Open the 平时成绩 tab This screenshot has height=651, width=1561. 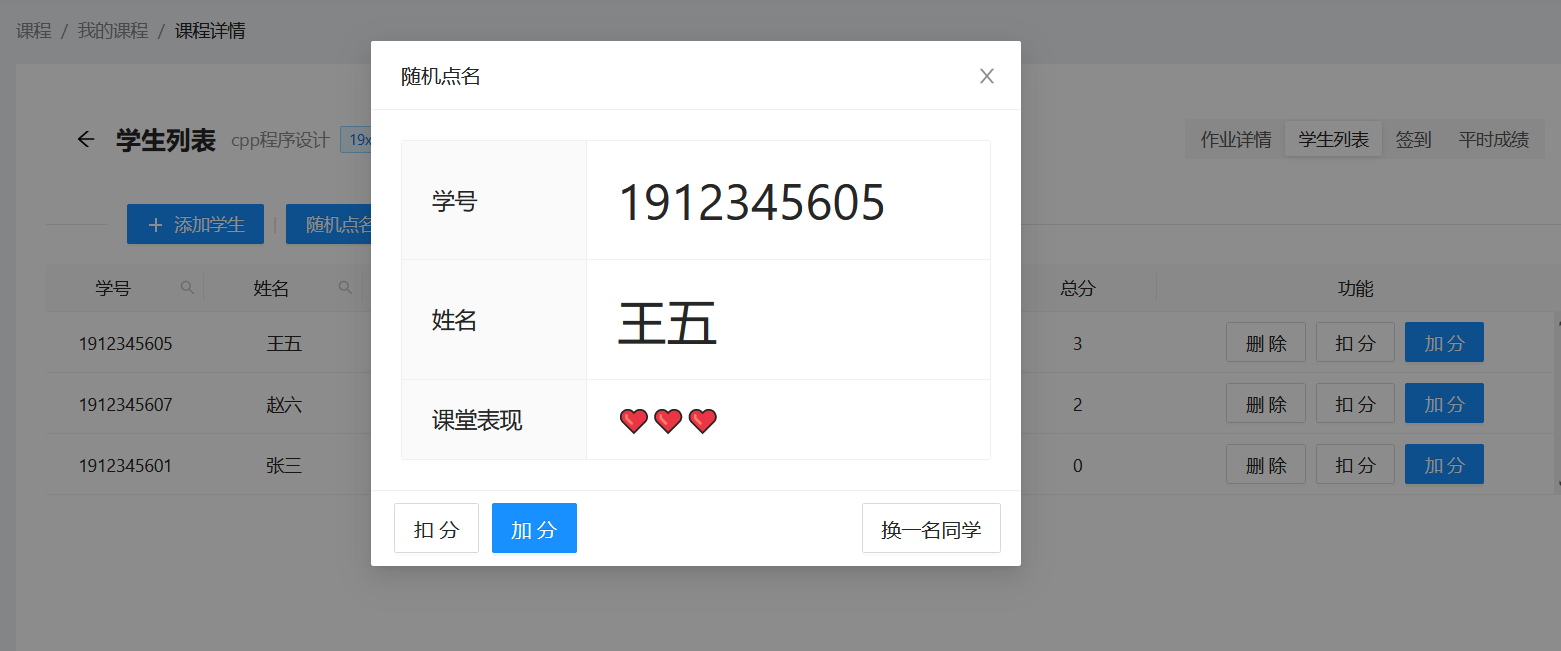tap(1494, 140)
